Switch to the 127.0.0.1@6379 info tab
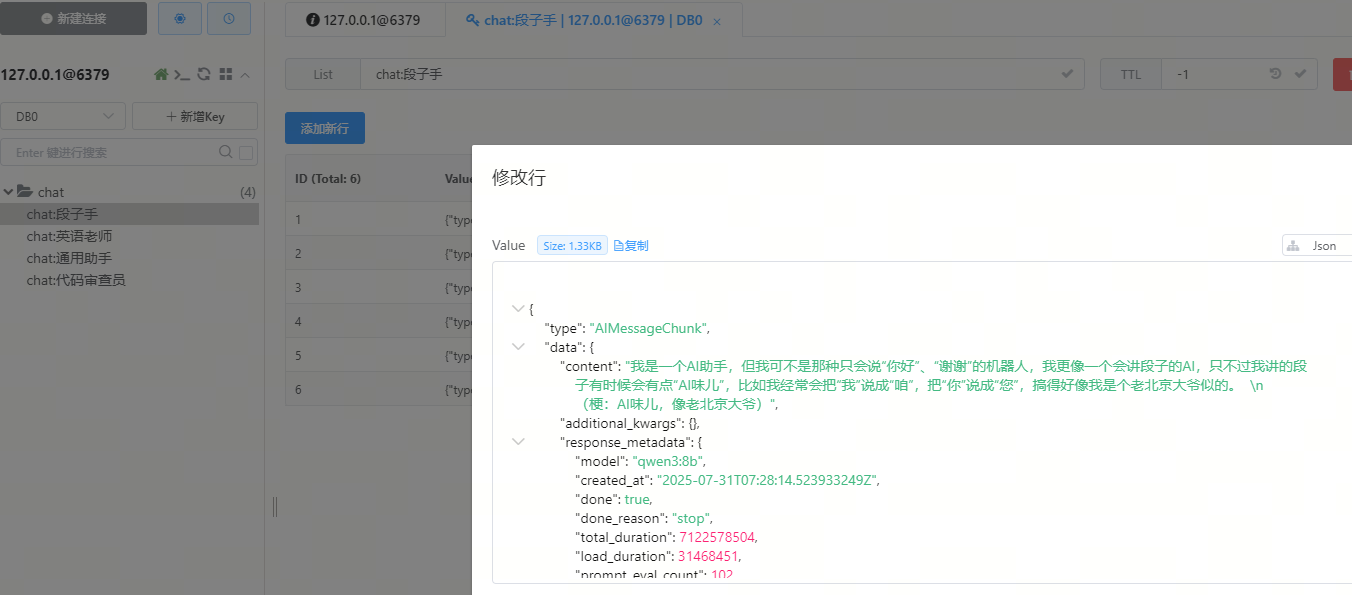1352x595 pixels. point(364,20)
